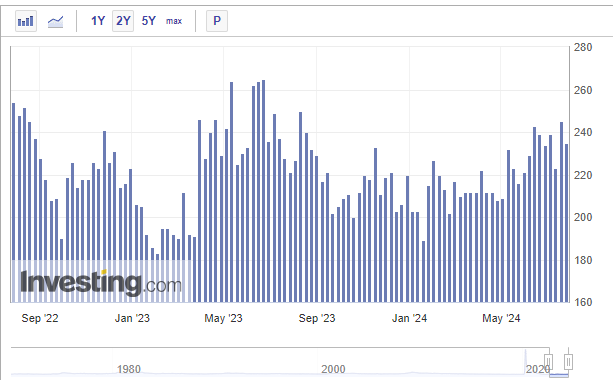613x380 pixels.
Task: Click the 1980 label in navigator timeline
Action: coord(129,369)
